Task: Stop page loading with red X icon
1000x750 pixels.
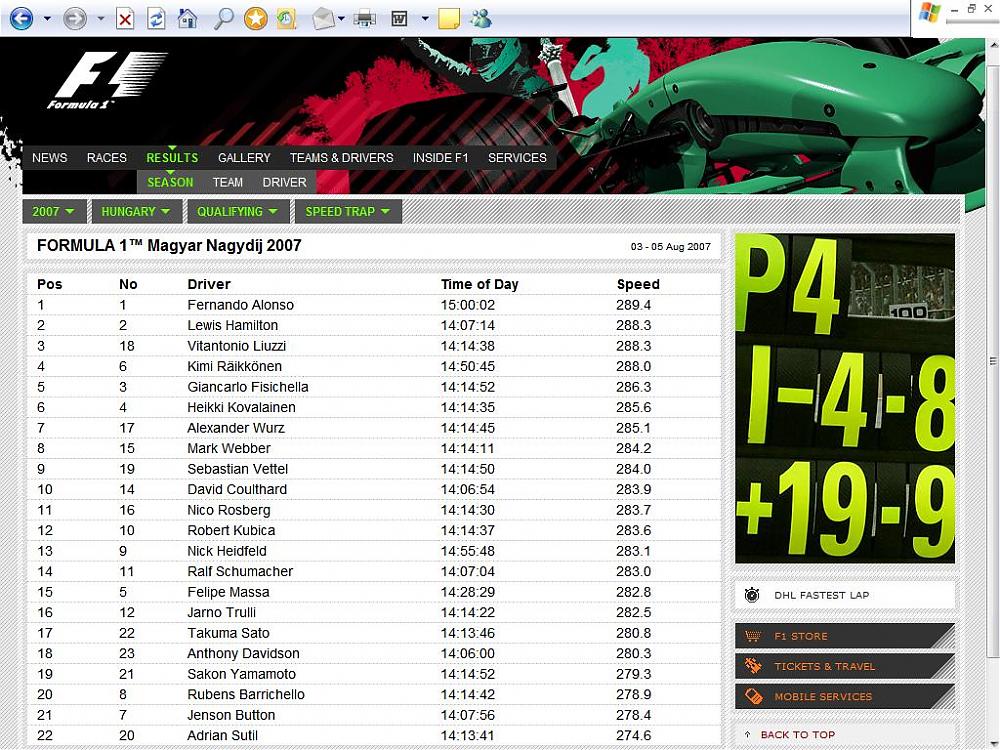Action: [125, 19]
